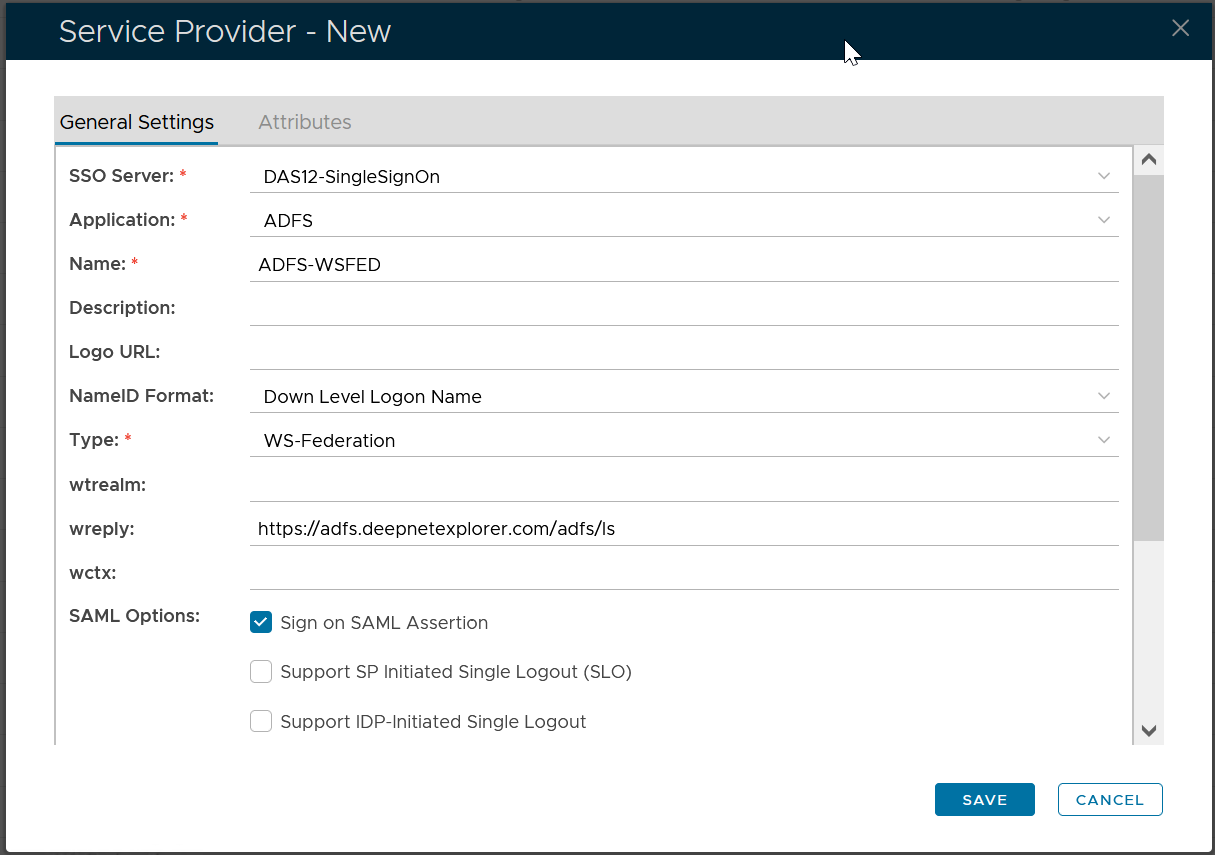Select the General Settings tab

pyautogui.click(x=137, y=122)
